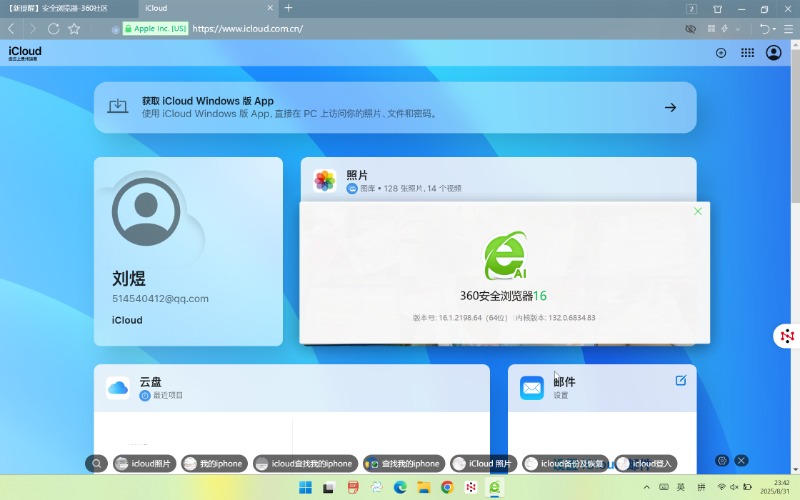Select 'icloud照片' search suggestion chip

point(144,464)
